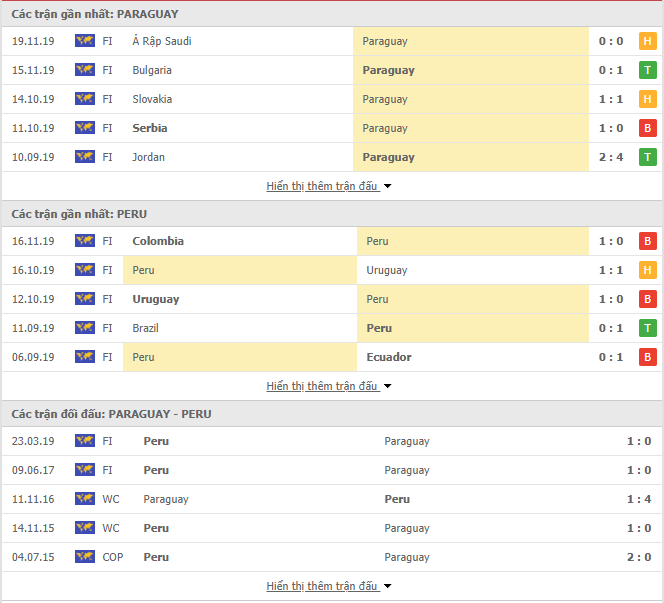Click the green T badge for Brazil match
664x603 pixels.
pyautogui.click(x=647, y=328)
